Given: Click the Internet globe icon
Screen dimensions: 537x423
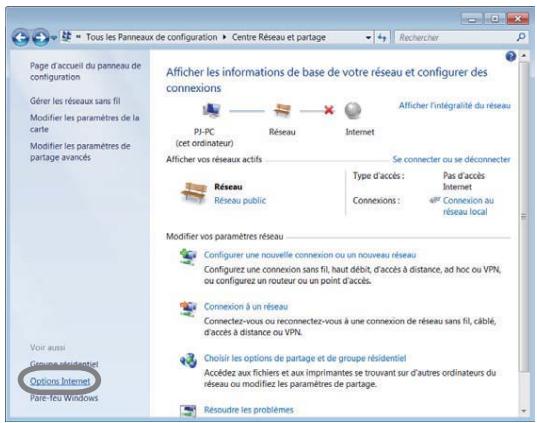Looking at the screenshot, I should (353, 111).
